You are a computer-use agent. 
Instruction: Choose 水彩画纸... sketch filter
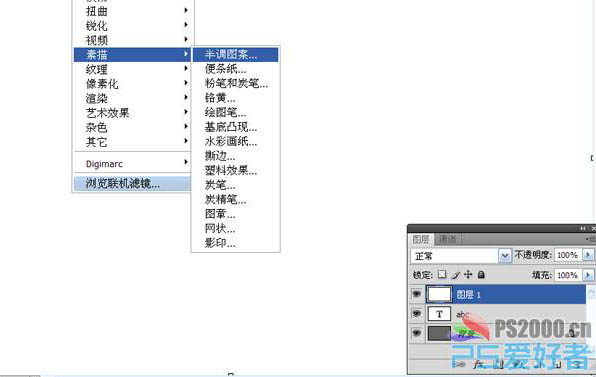point(236,141)
